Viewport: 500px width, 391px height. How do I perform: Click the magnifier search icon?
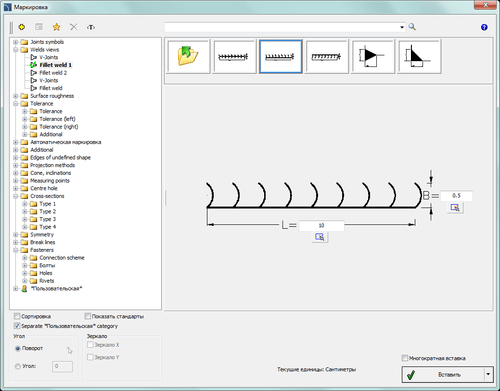(412, 27)
